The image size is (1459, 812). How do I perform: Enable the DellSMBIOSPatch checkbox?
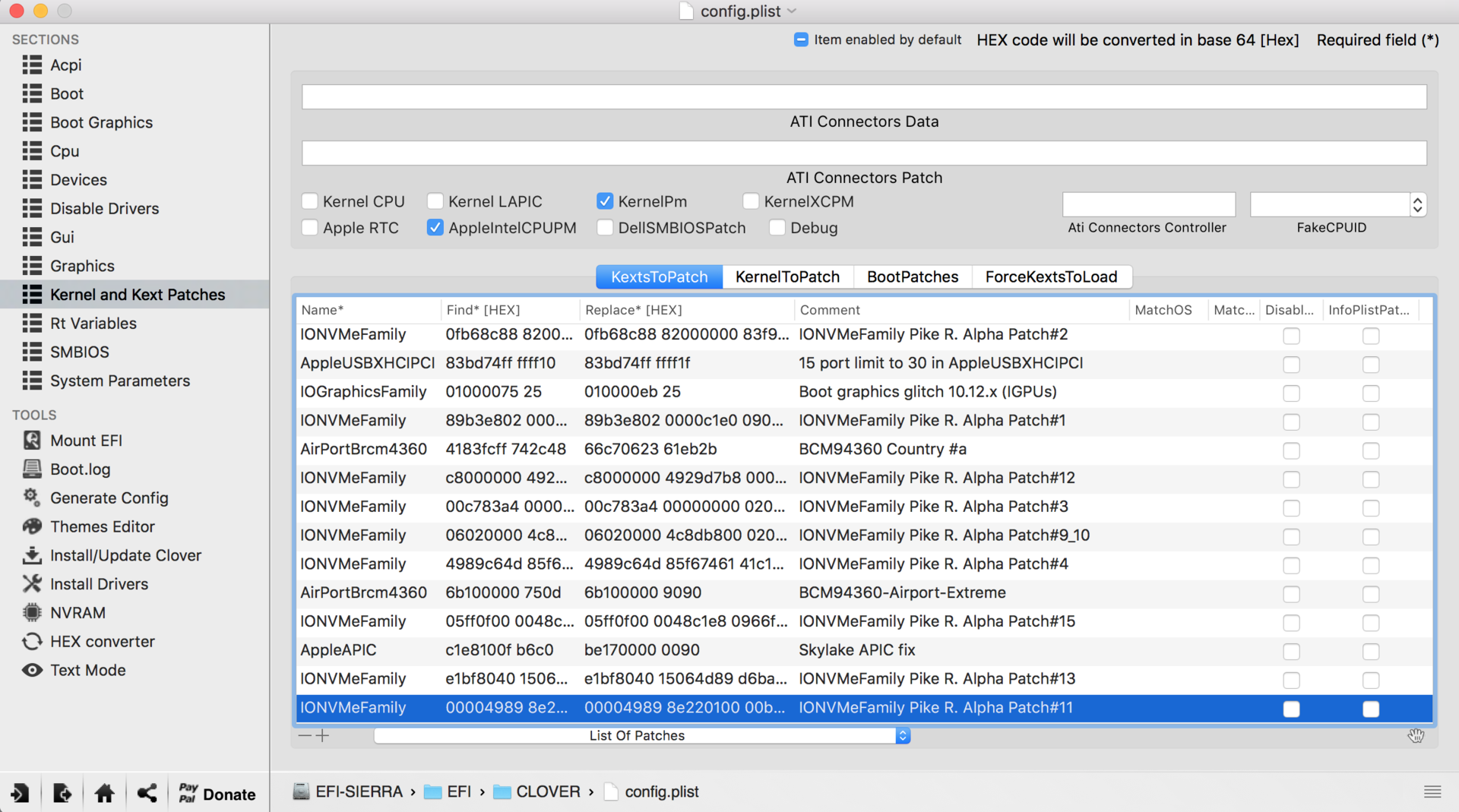click(x=605, y=228)
